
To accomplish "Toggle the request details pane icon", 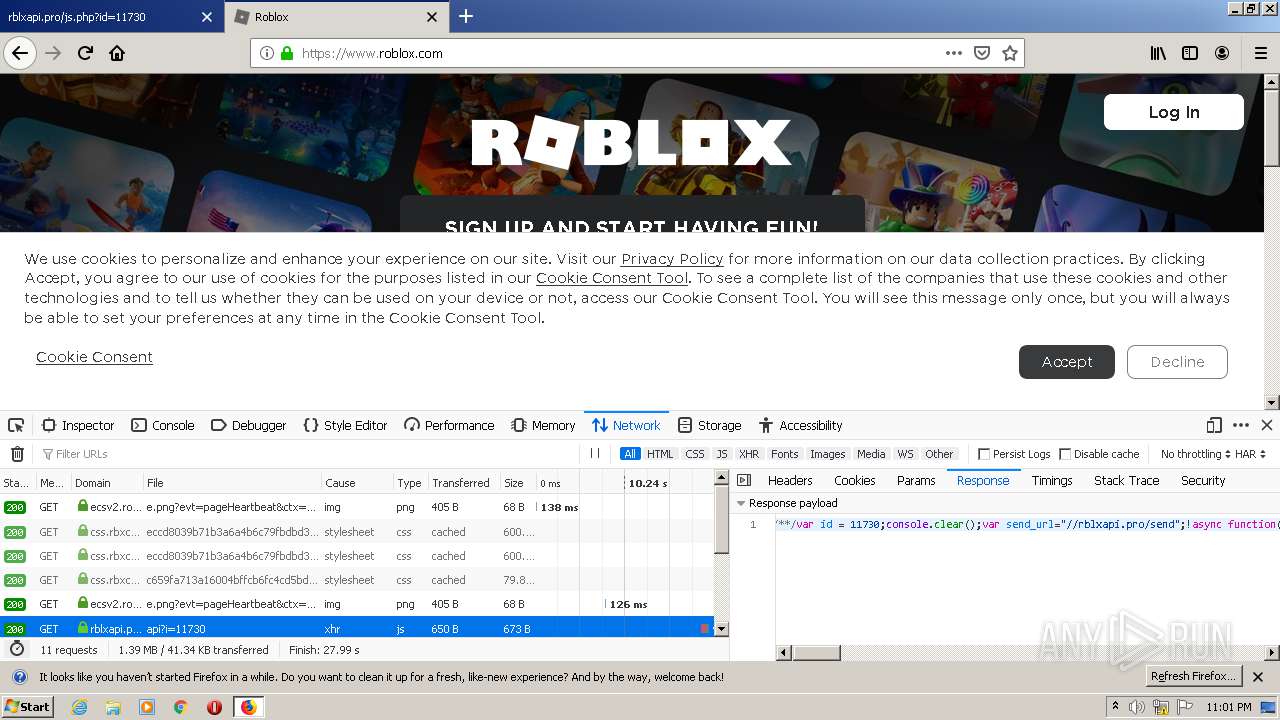I will (x=744, y=481).
